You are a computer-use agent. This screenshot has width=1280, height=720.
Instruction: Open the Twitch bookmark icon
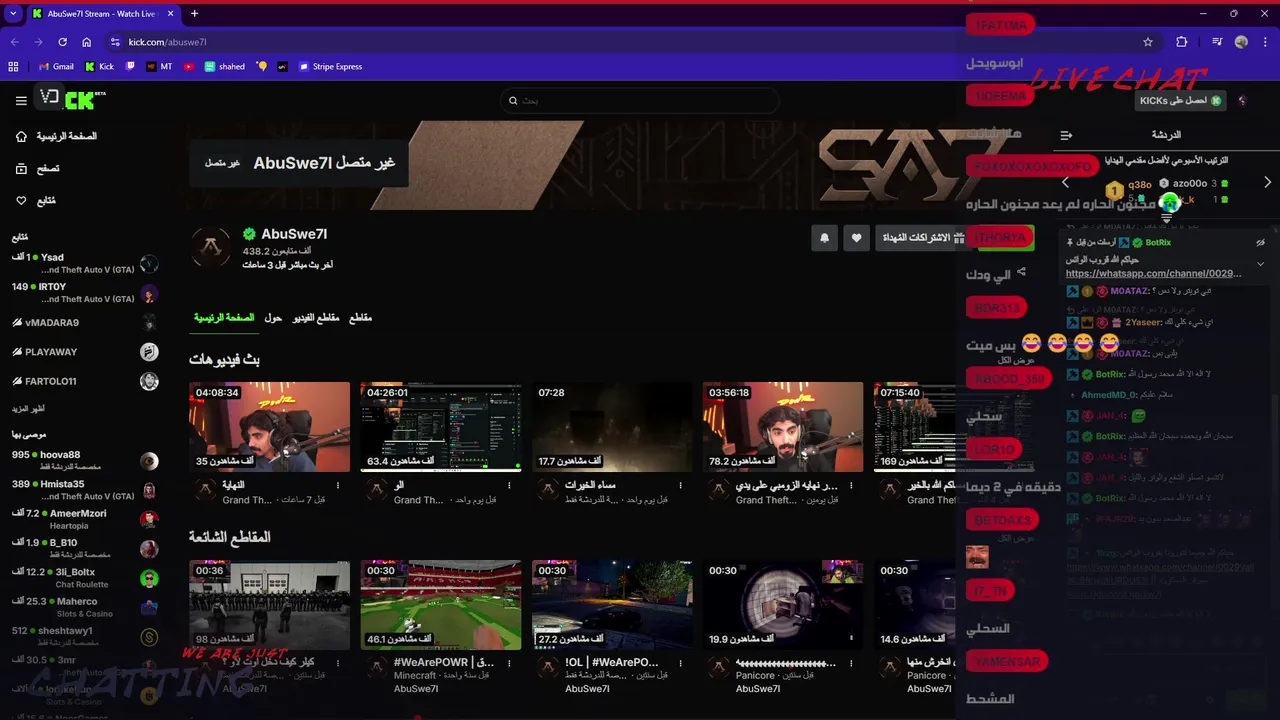pyautogui.click(x=130, y=67)
